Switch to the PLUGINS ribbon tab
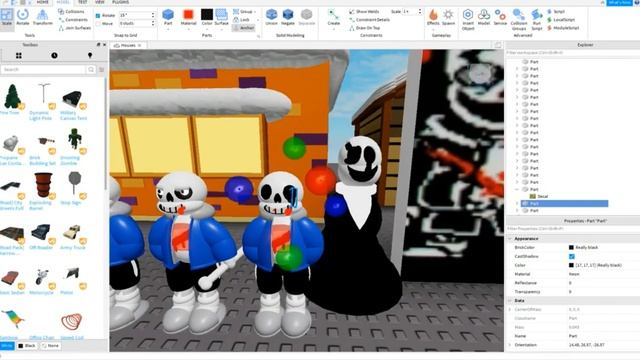640x360 pixels. pyautogui.click(x=120, y=2)
